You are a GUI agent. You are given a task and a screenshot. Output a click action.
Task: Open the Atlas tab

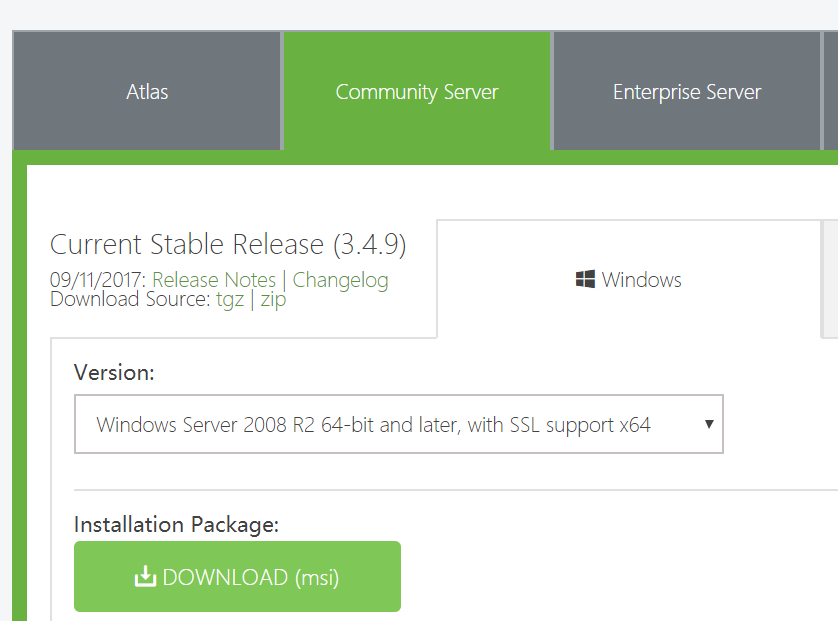tap(147, 91)
